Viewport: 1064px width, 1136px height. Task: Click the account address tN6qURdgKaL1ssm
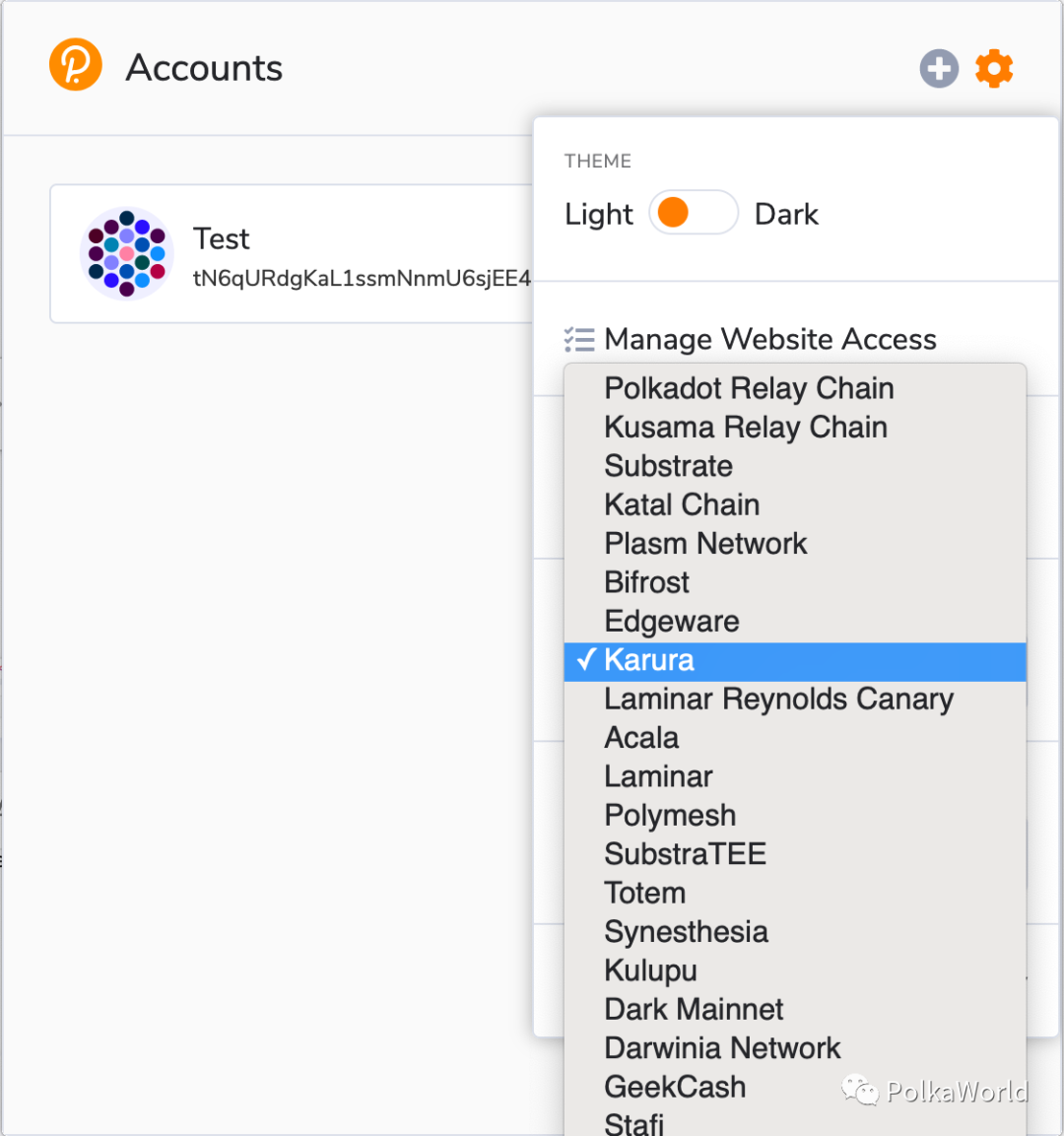click(362, 278)
